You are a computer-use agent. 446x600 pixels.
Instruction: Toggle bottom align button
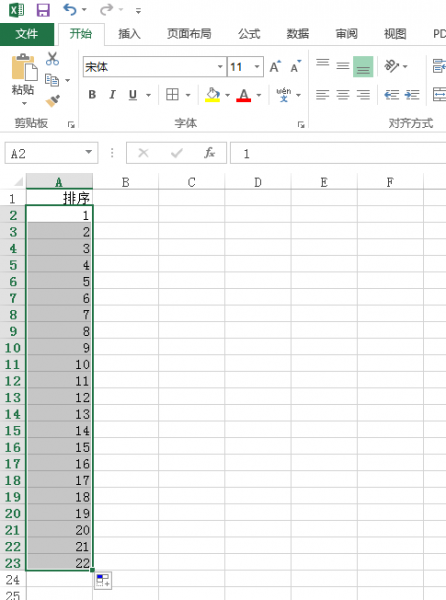[x=363, y=67]
